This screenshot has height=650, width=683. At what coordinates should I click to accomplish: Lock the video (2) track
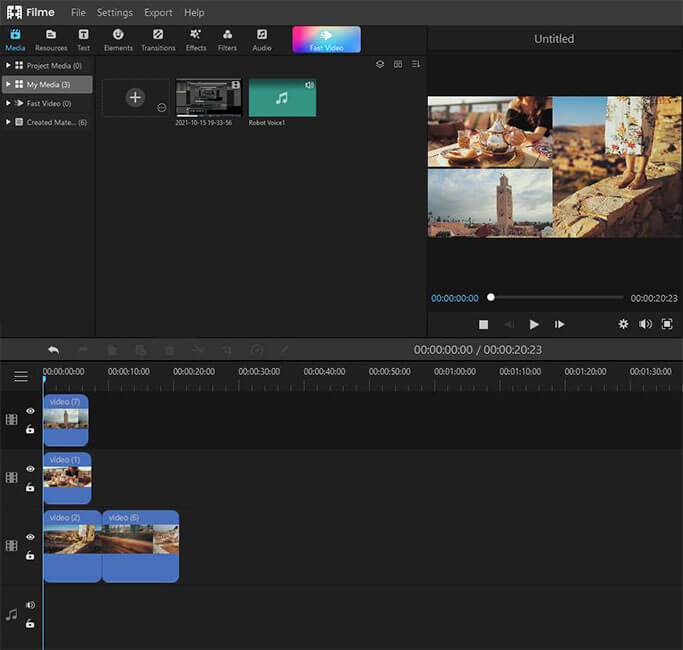(30, 555)
